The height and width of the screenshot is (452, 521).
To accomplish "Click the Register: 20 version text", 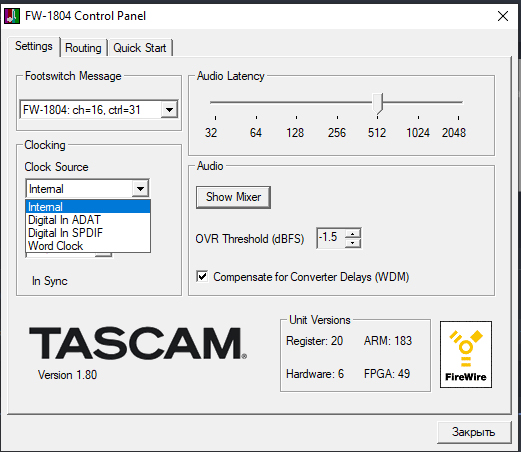I will (x=314, y=341).
